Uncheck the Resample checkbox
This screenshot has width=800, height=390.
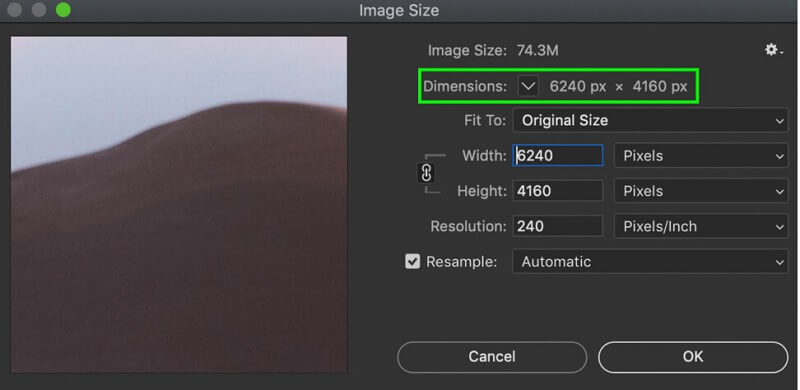412,262
